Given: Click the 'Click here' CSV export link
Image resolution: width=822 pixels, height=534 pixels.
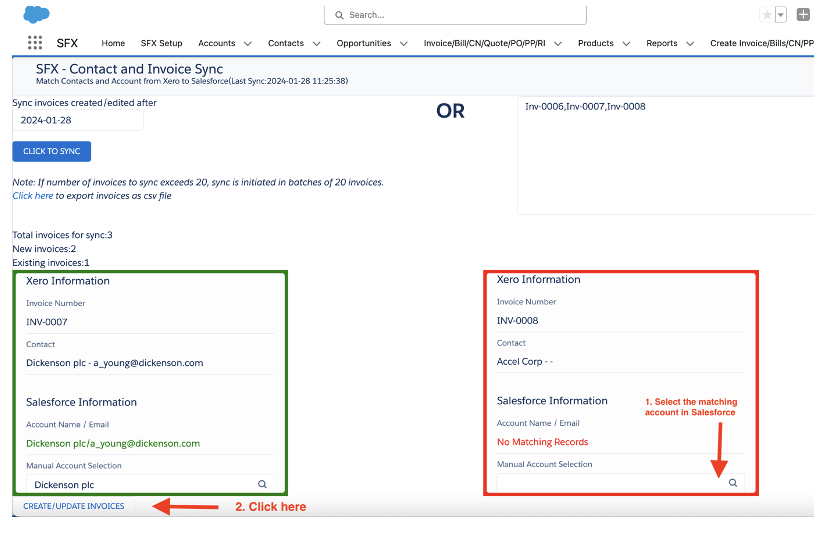Looking at the screenshot, I should point(33,195).
